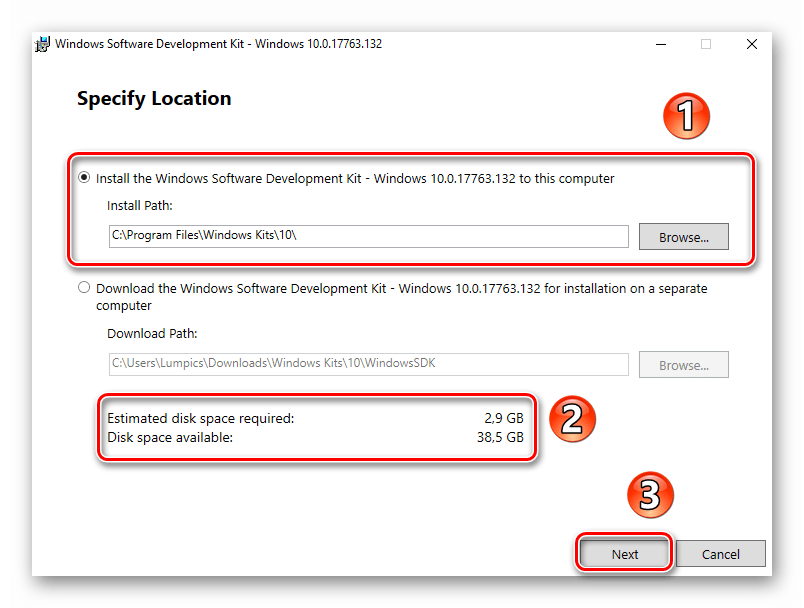Click the window title text
The image size is (804, 608).
click(218, 44)
